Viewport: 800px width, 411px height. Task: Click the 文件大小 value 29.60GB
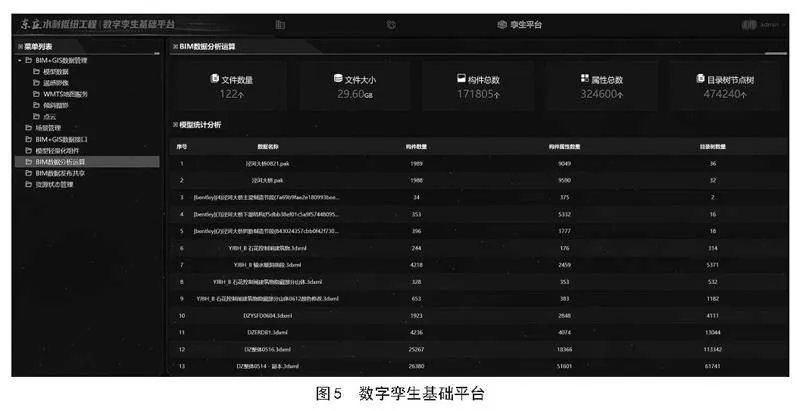click(x=355, y=94)
